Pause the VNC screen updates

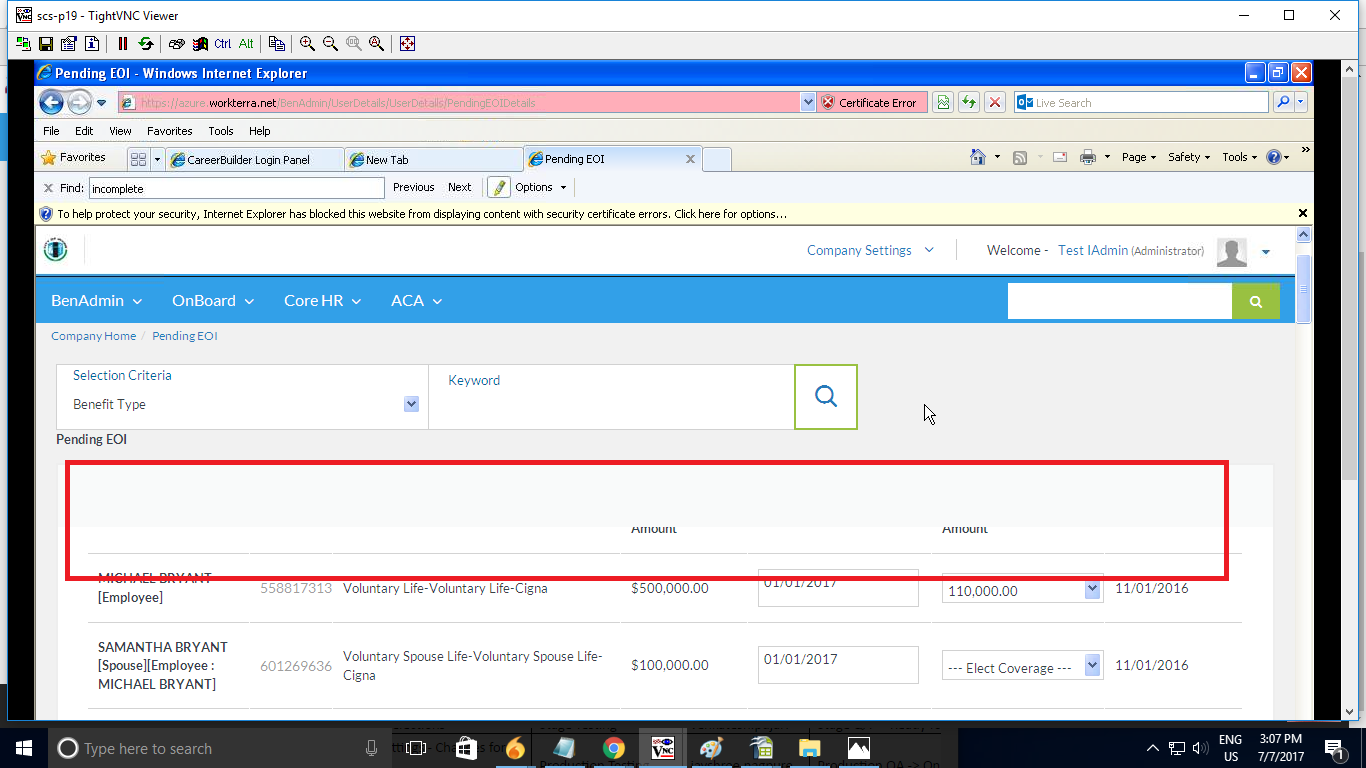pos(123,44)
